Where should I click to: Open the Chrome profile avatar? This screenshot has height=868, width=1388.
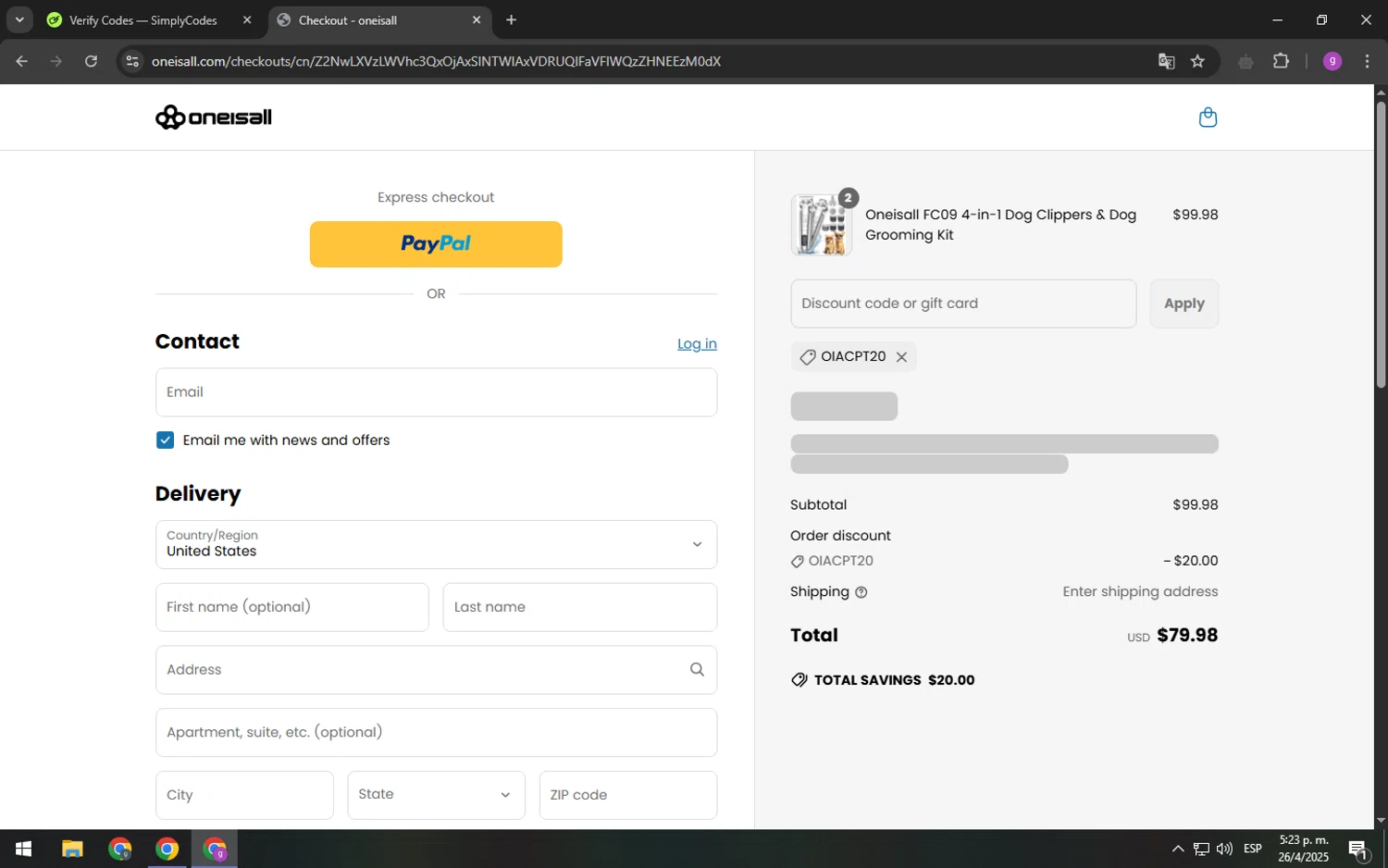[x=1332, y=61]
